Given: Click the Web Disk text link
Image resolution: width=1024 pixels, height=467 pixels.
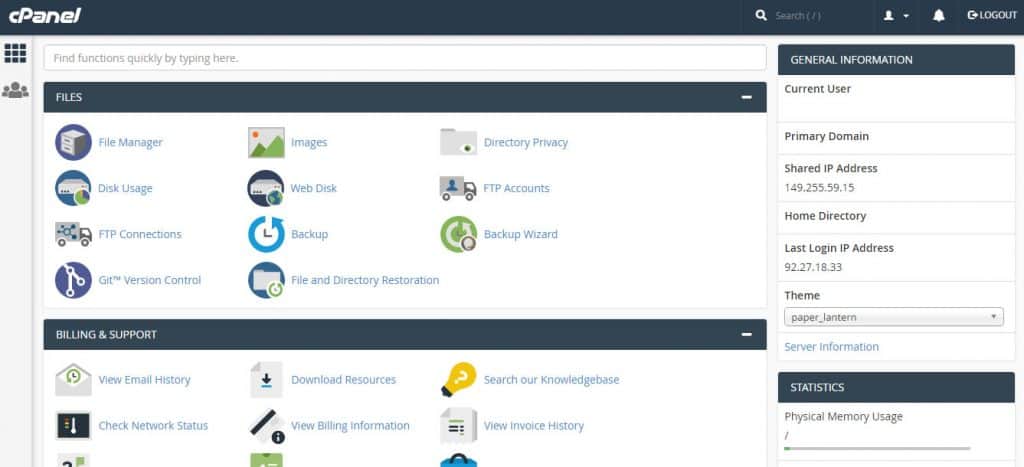Looking at the screenshot, I should (x=313, y=188).
